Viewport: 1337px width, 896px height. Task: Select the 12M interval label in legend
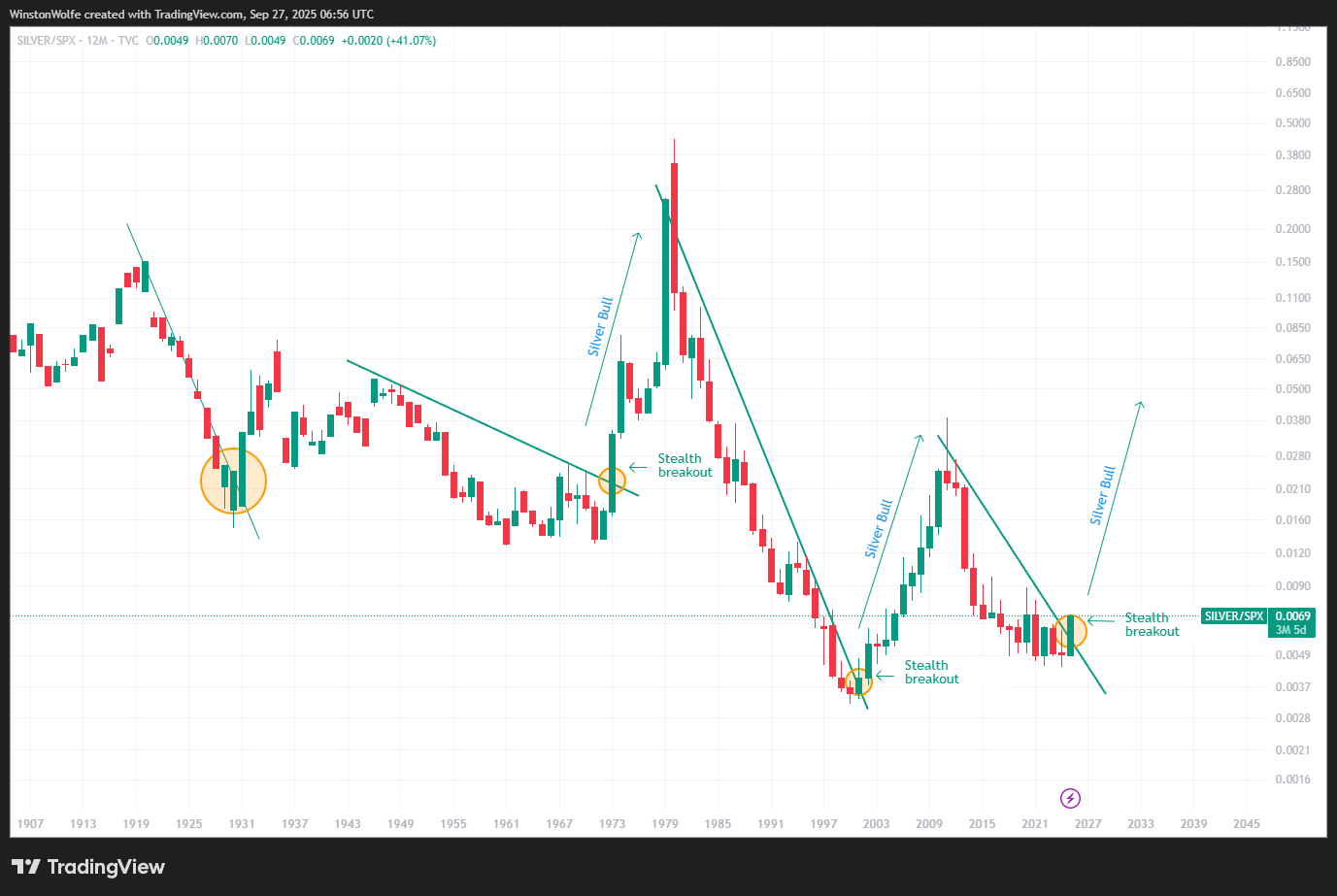click(x=96, y=41)
